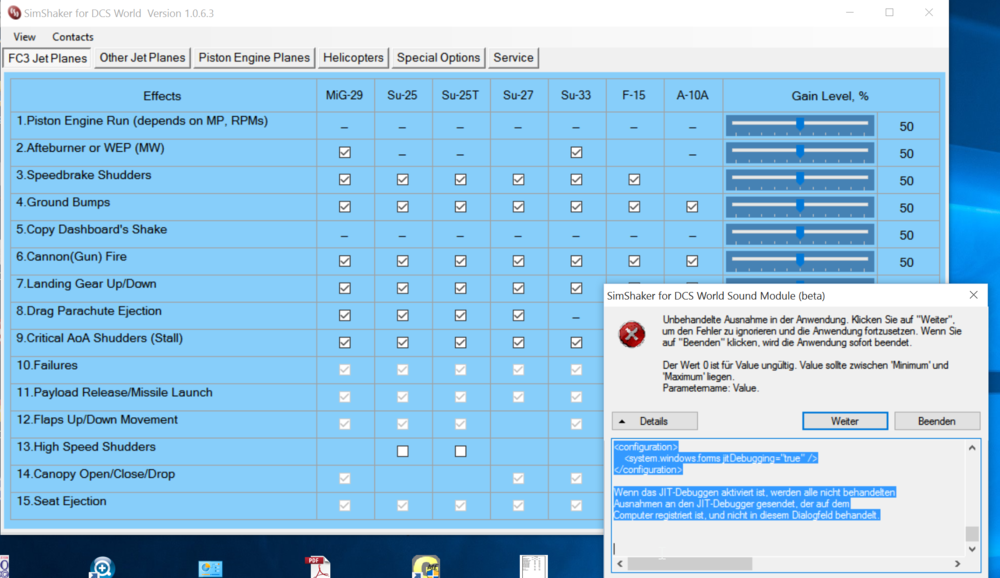
Task: Click the horizontal scrollbar thumb in details box
Action: pos(690,563)
